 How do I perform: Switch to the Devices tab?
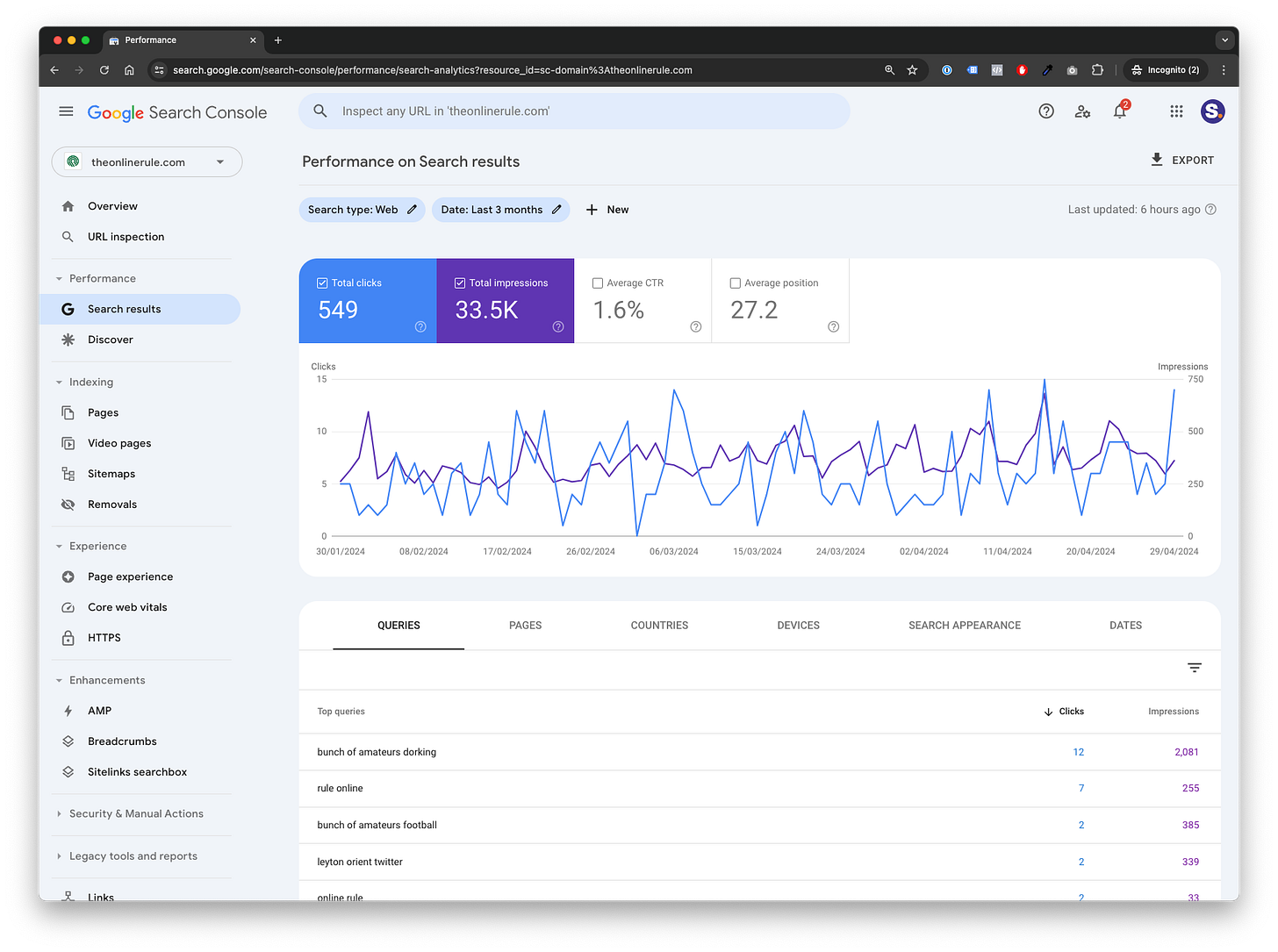(x=798, y=626)
